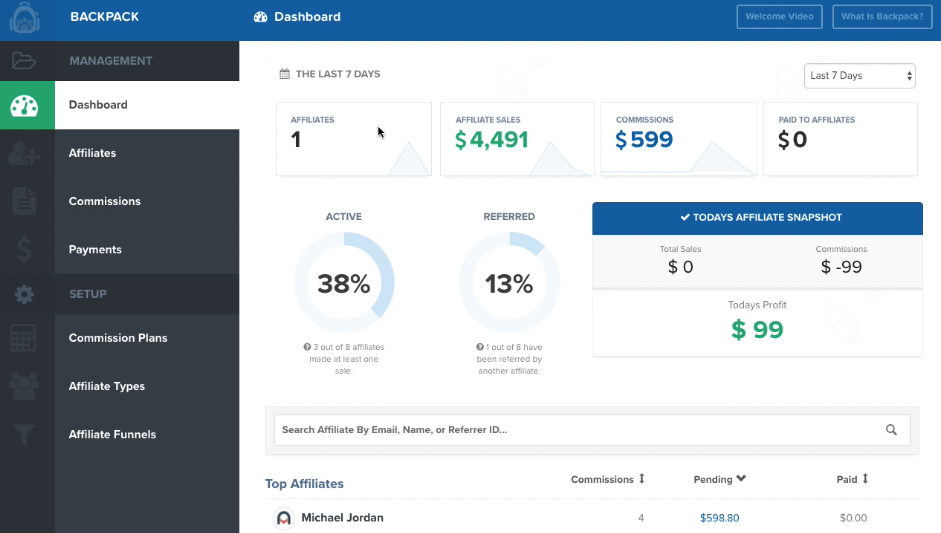Sort by the Paid column arrow
The image size is (941, 533).
point(865,478)
